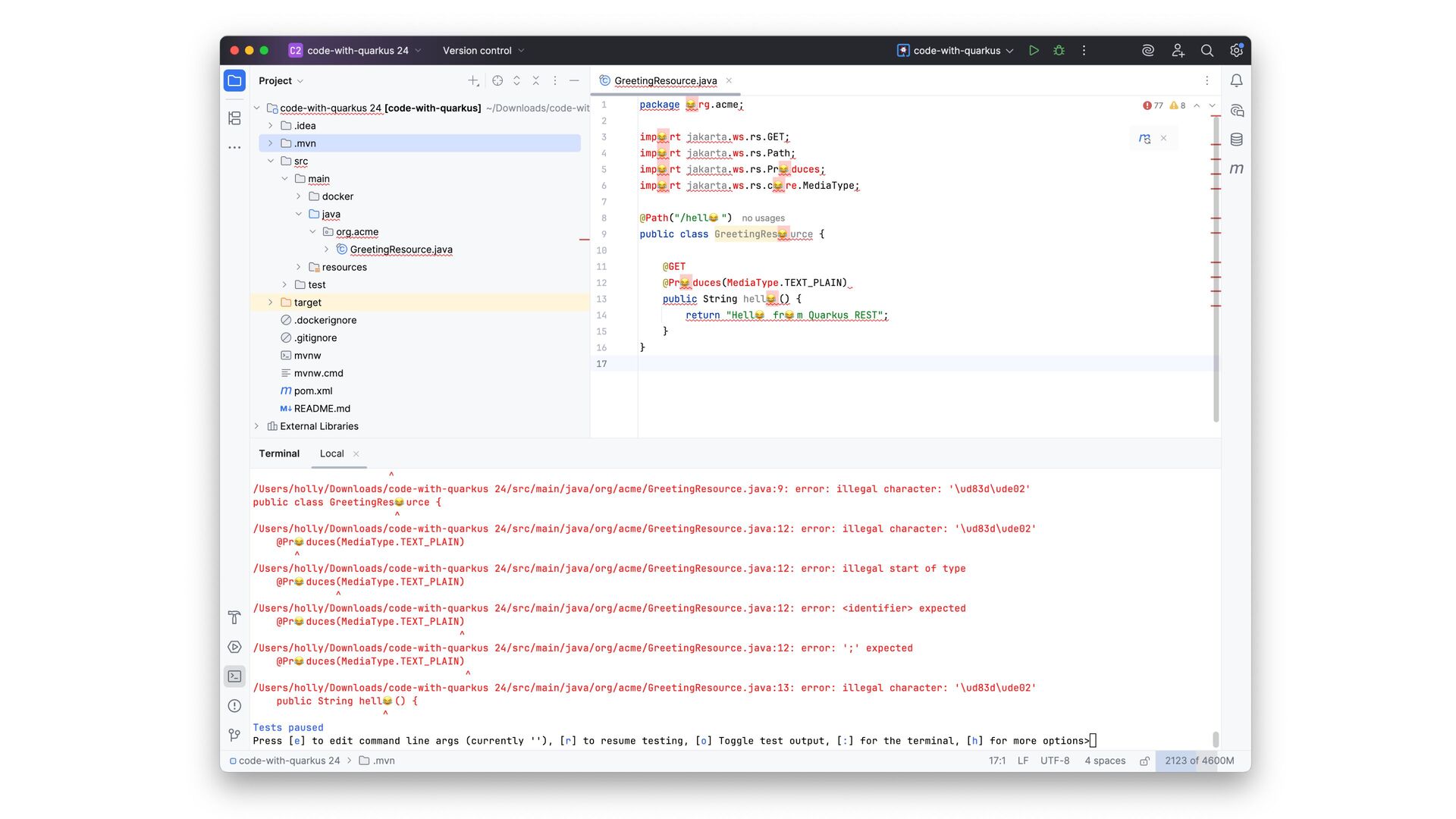Open the Problems tool window icon

234,706
